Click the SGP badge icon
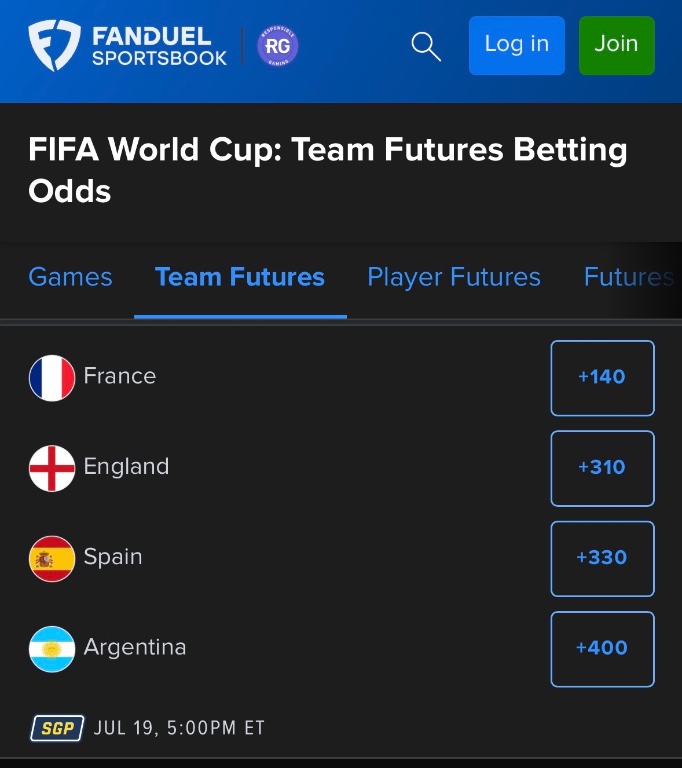682x768 pixels. 57,728
